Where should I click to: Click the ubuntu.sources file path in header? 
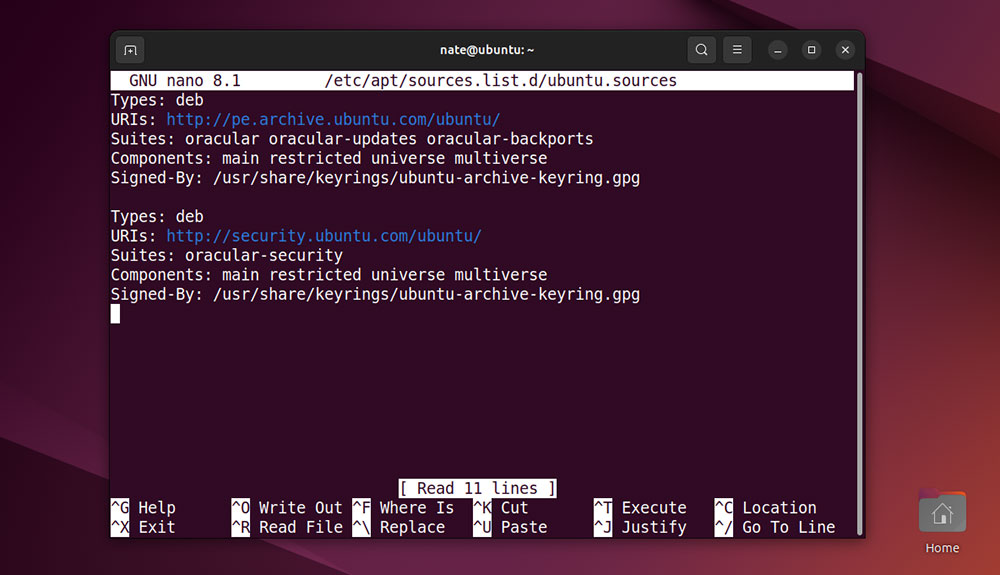[x=501, y=81]
